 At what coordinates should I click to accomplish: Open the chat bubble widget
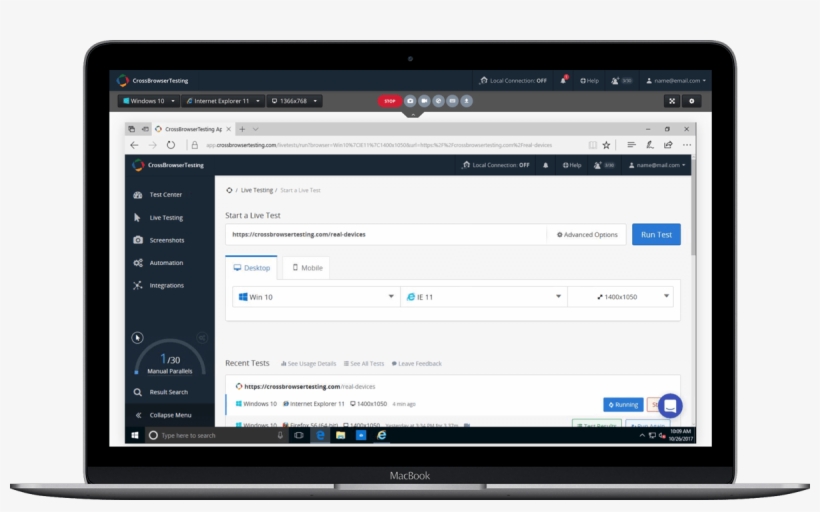(670, 406)
